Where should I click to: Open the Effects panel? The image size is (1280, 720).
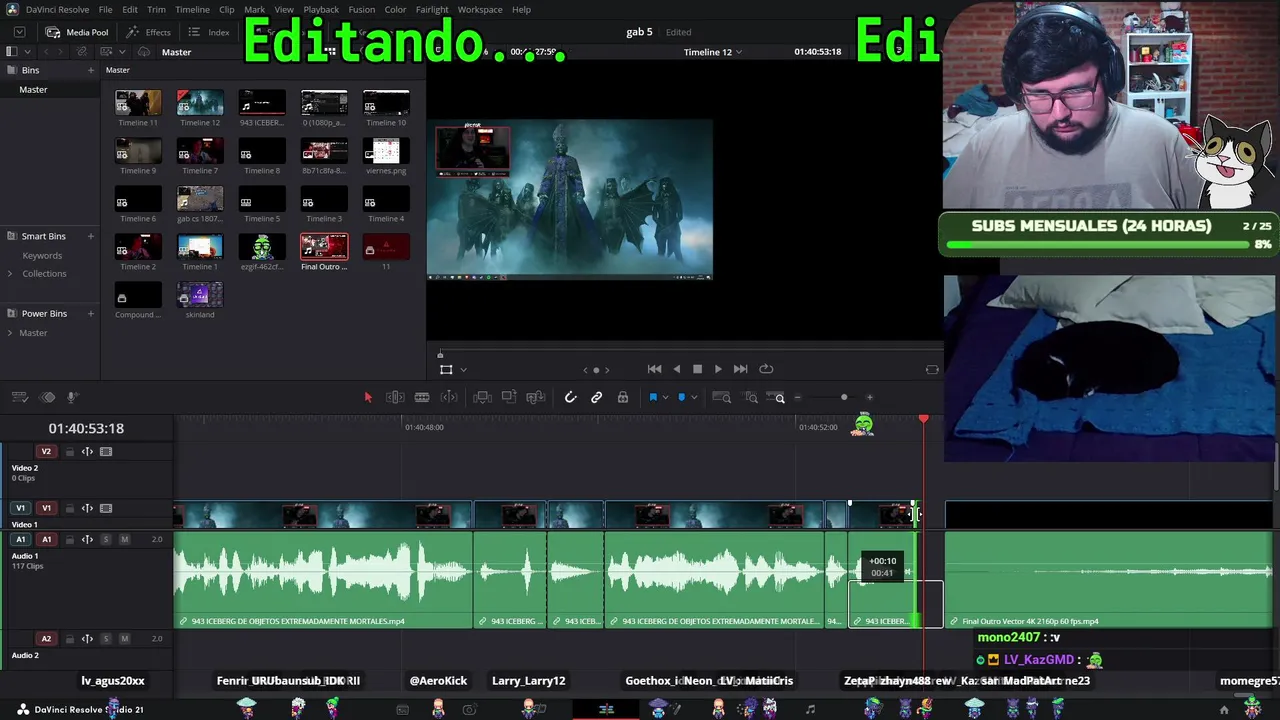coord(148,32)
